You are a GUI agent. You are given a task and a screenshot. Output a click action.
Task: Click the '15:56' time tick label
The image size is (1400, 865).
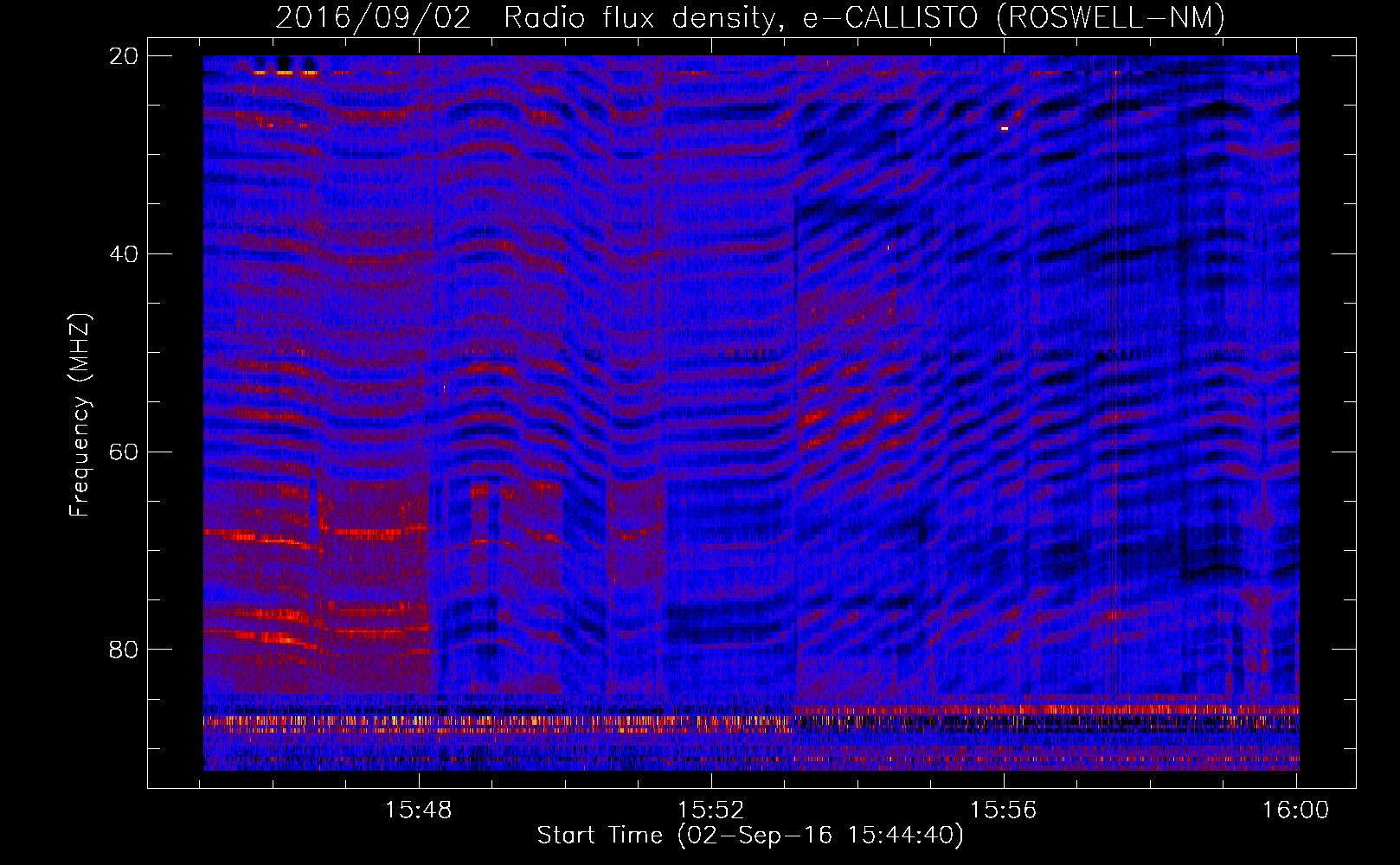[1004, 811]
